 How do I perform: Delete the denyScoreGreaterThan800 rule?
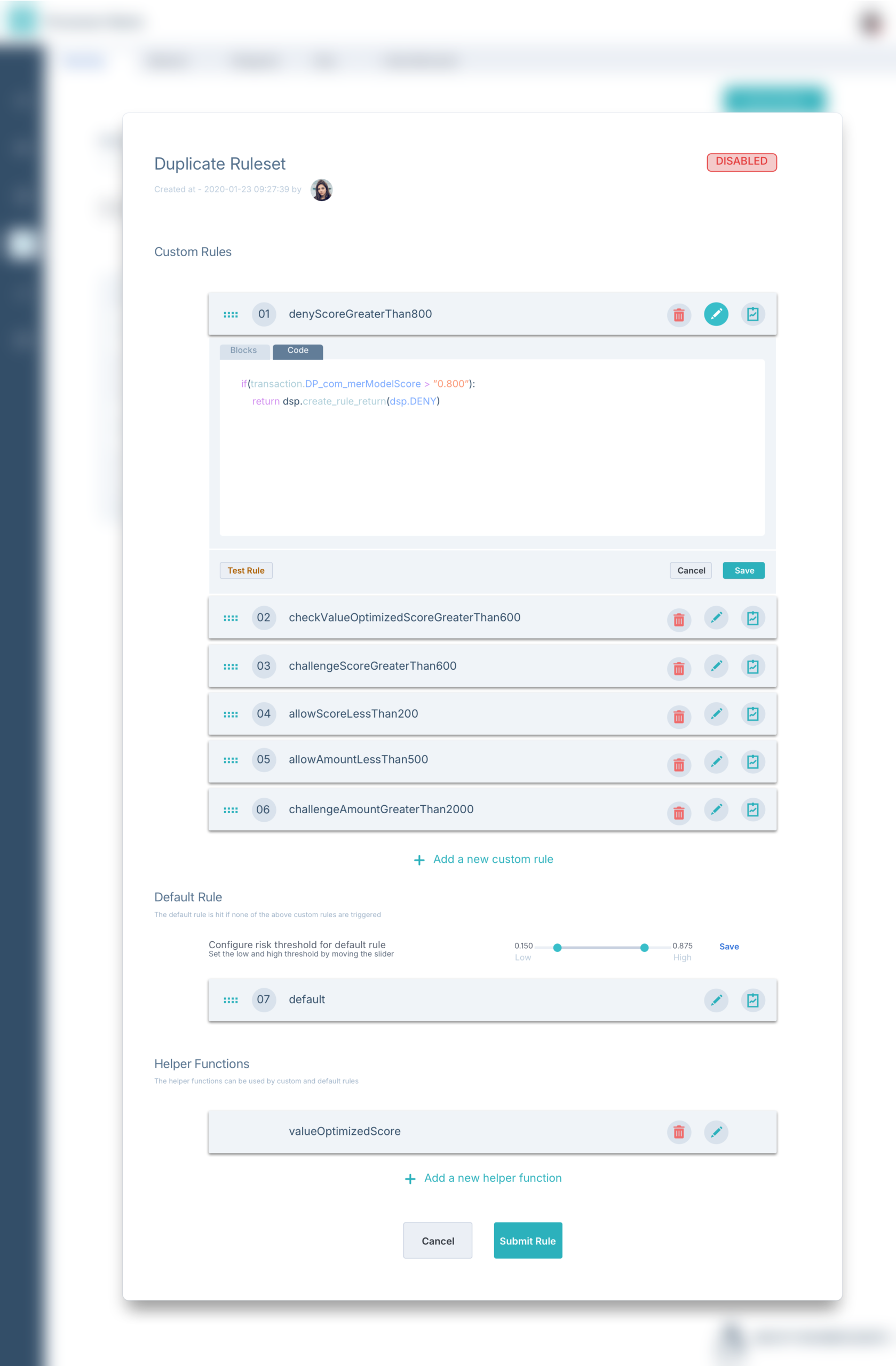click(x=679, y=314)
